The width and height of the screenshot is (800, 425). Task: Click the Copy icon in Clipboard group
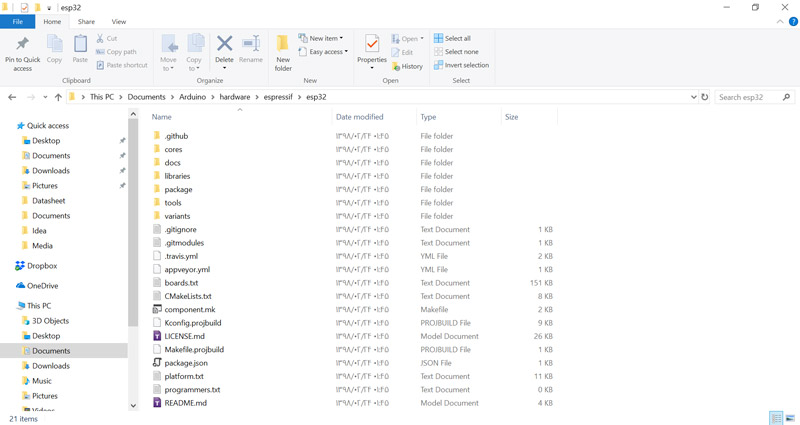(x=55, y=44)
